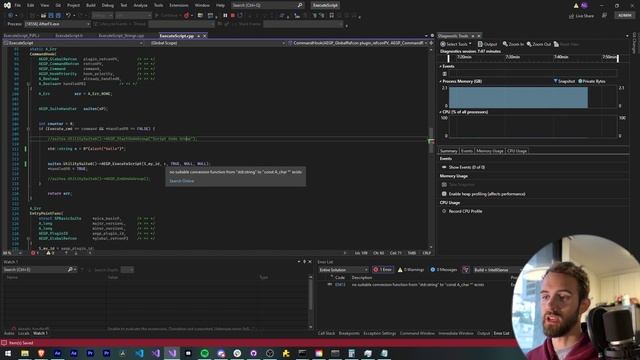Open the Exception Settings tab
Screen dimensions: 640x360
[380, 333]
